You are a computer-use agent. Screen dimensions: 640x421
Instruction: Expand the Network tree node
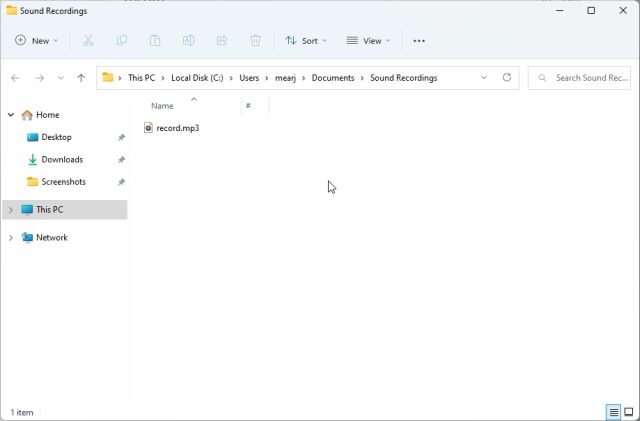pyautogui.click(x=11, y=238)
